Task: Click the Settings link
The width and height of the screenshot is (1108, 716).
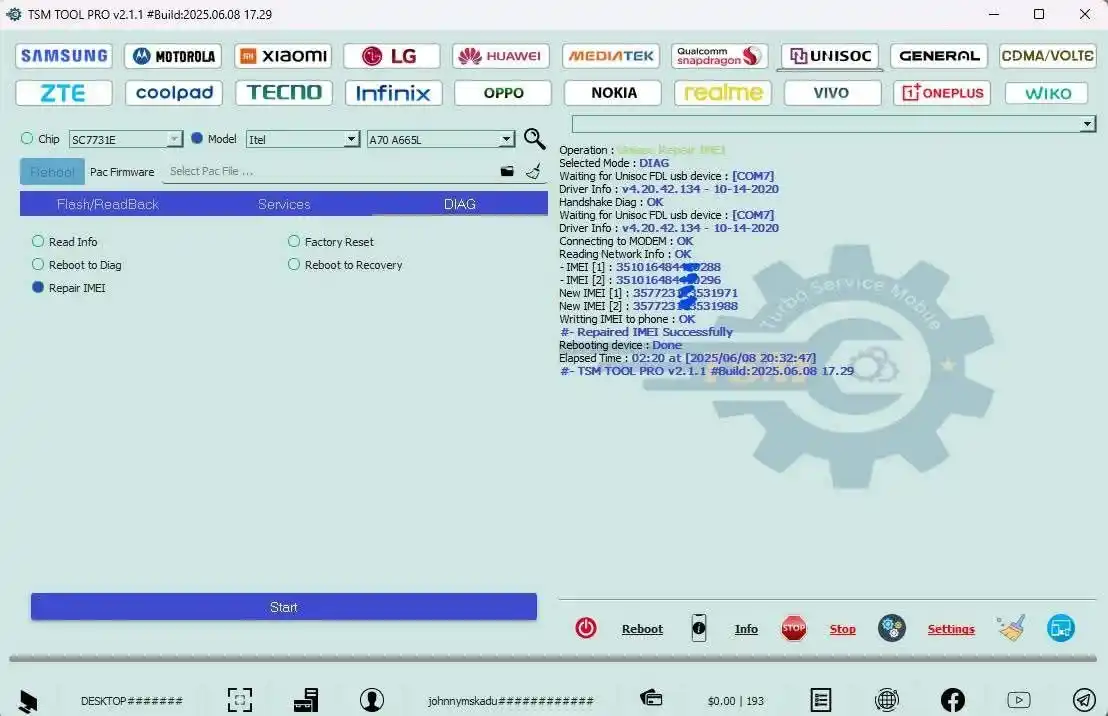Action: coord(951,629)
